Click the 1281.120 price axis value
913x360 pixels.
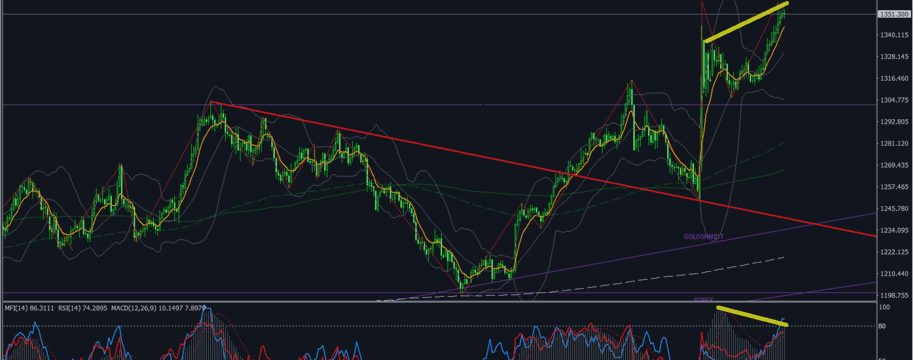tap(893, 144)
